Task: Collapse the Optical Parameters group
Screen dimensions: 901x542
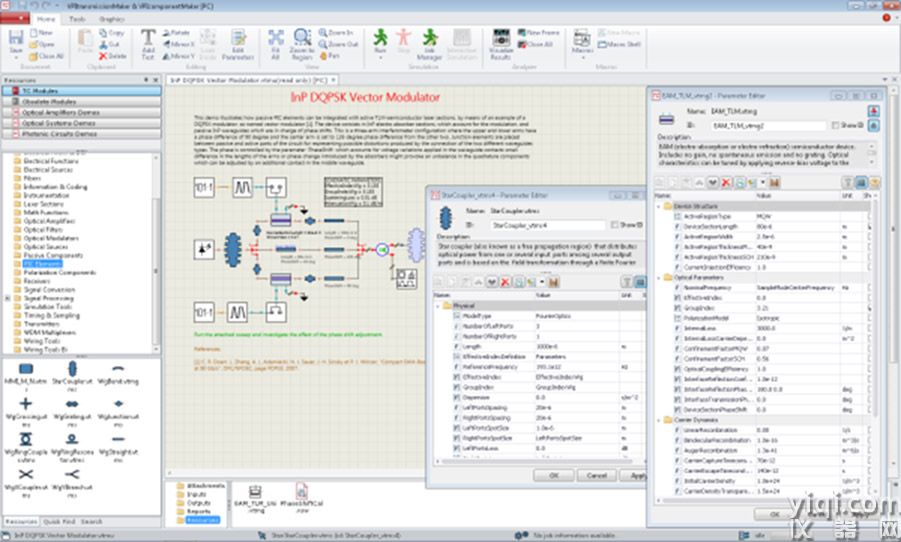Action: click(659, 278)
